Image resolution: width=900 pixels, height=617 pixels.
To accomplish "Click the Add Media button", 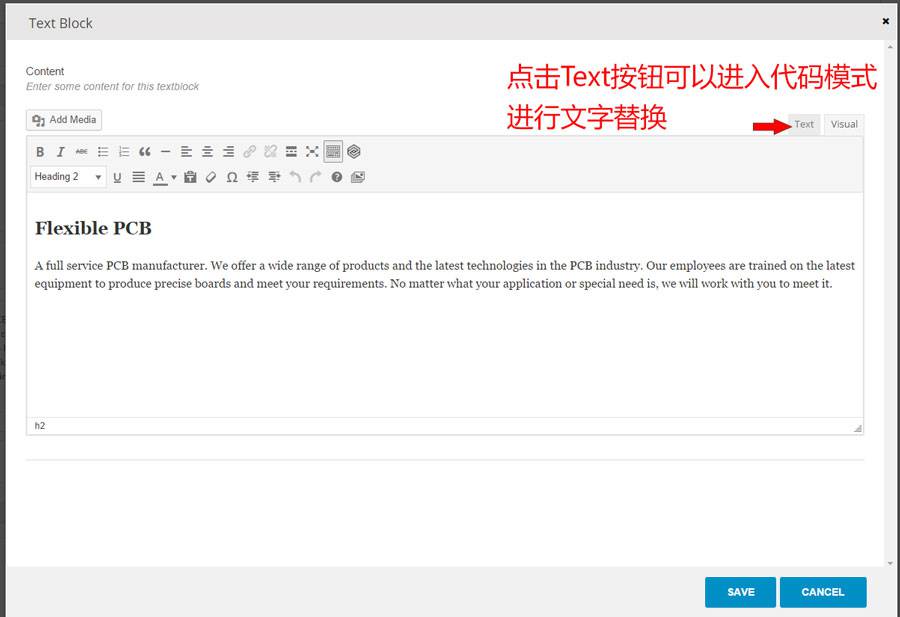I will [x=64, y=120].
